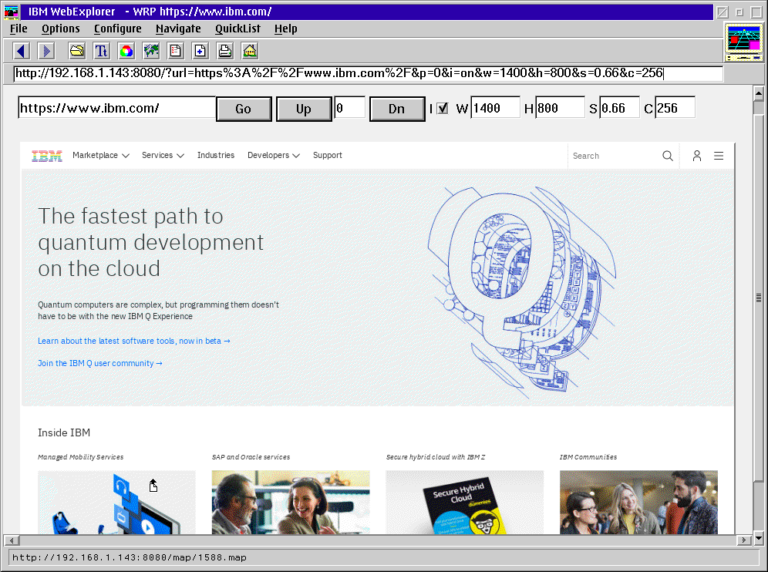
Task: Click the C colors field showing 256
Action: [675, 108]
